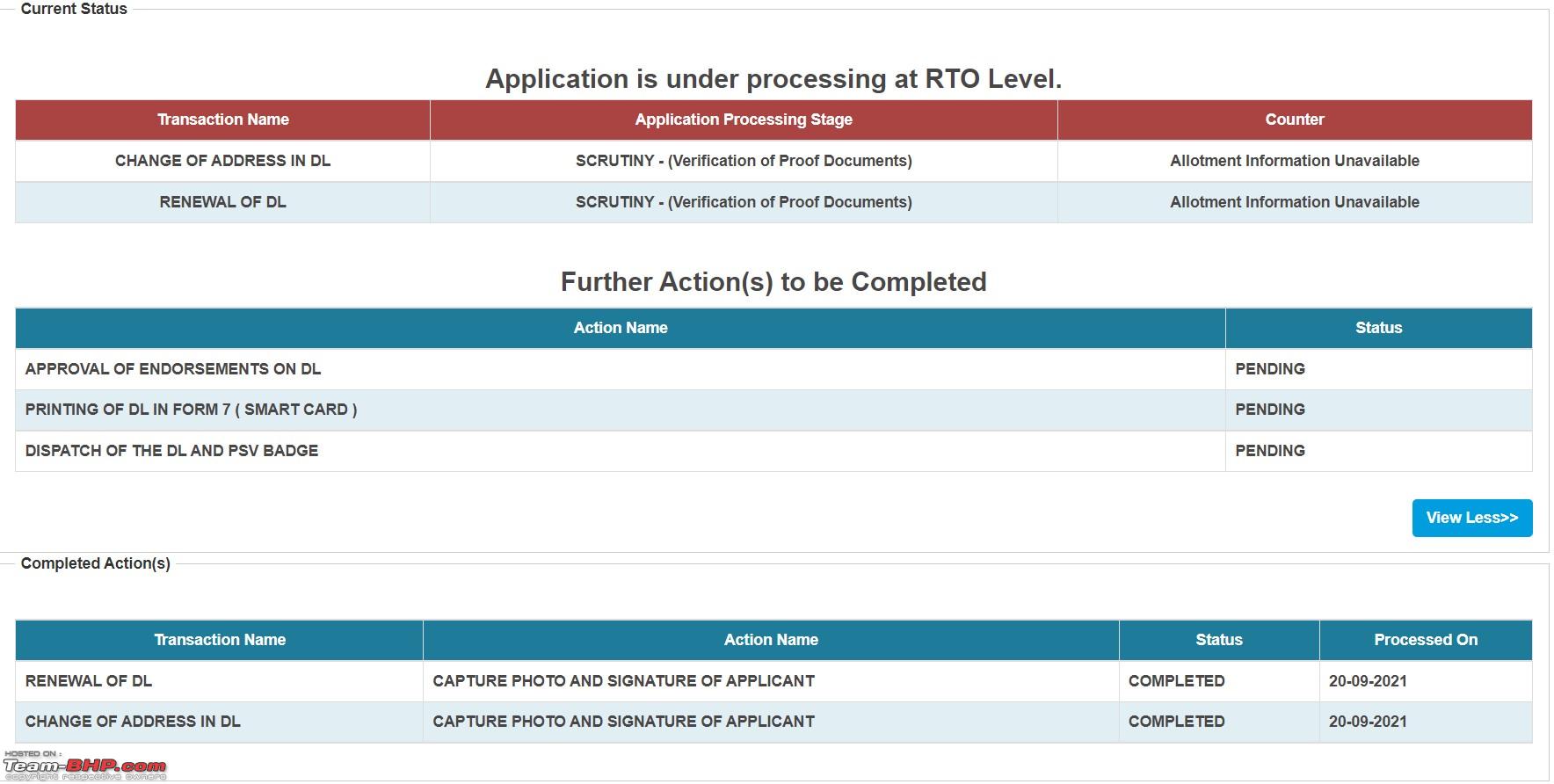Select DISPATCH OF THE DL AND PSV BADGE
Screen dimensions: 1554x784
point(171,451)
